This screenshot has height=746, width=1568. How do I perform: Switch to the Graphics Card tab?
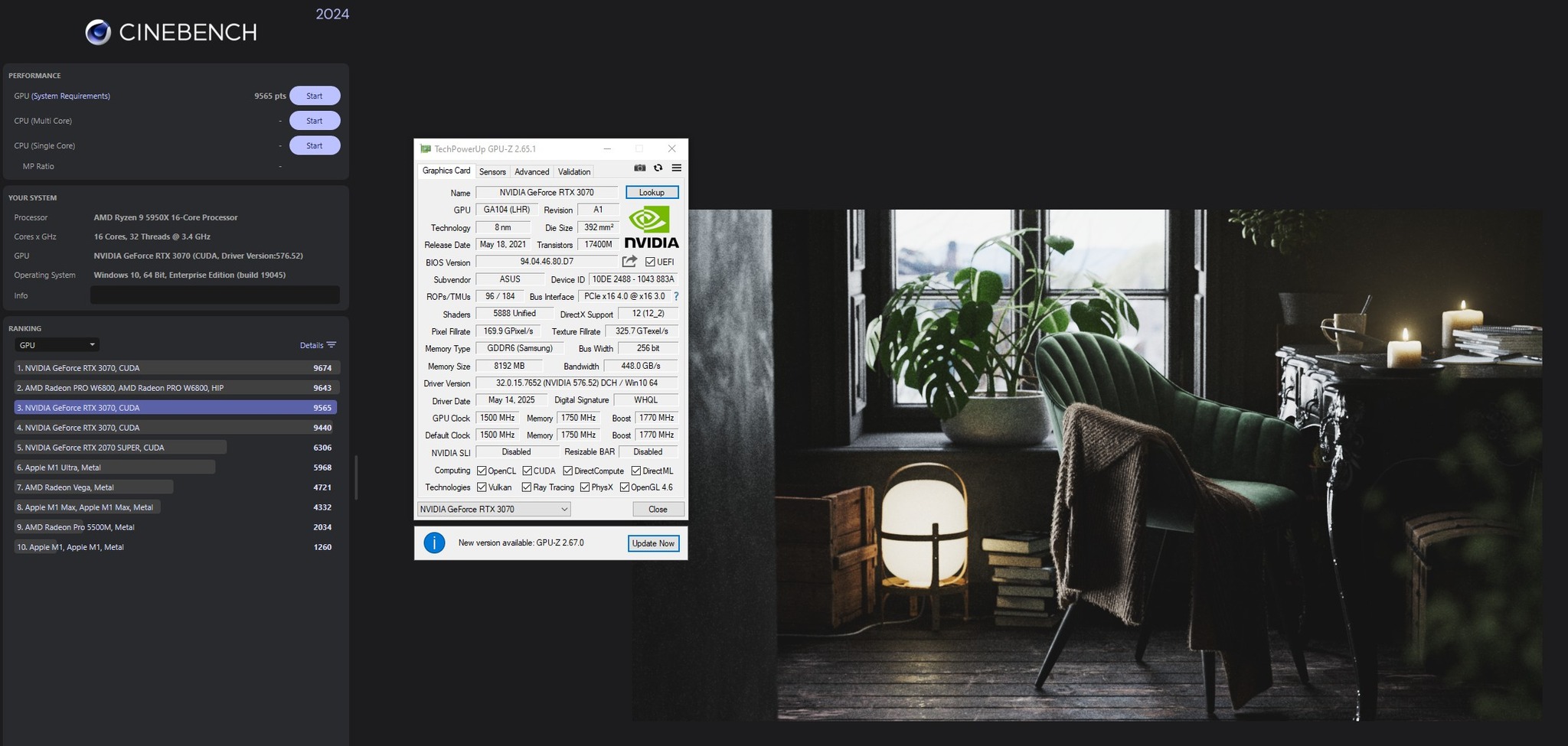(446, 171)
